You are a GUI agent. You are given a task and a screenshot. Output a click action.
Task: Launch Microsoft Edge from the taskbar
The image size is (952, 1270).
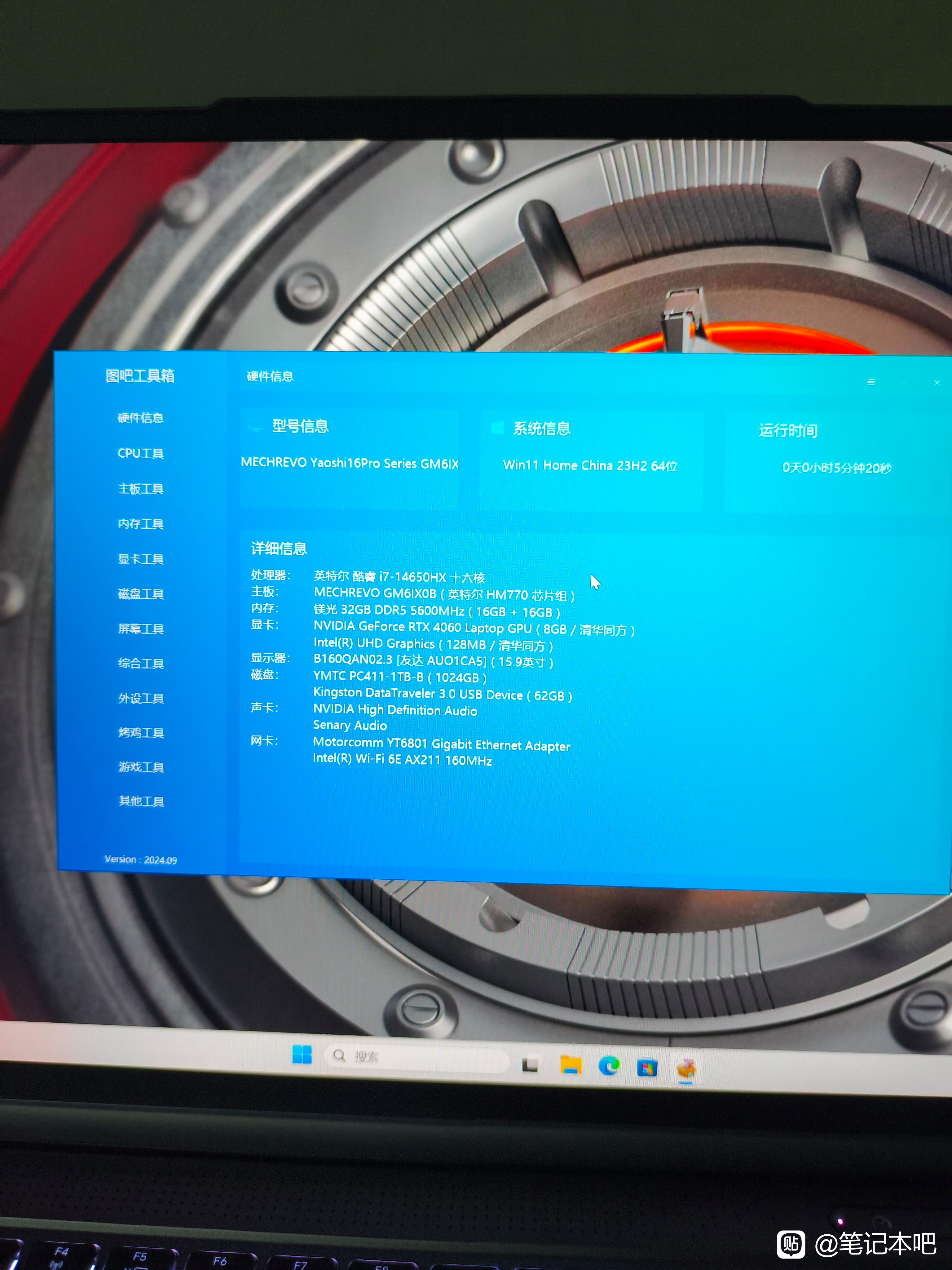point(609,1066)
